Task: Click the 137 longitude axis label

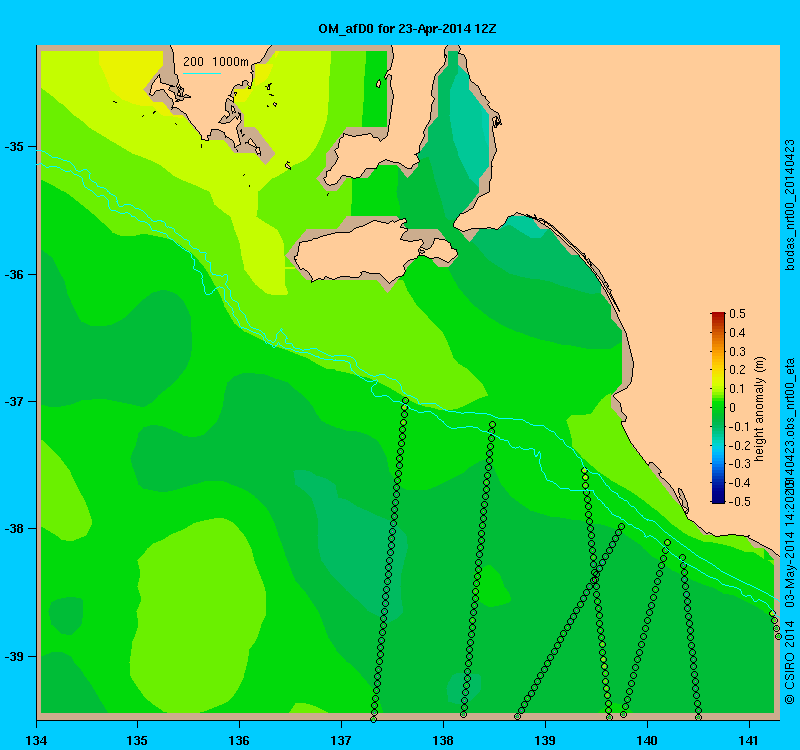Action: 341,740
